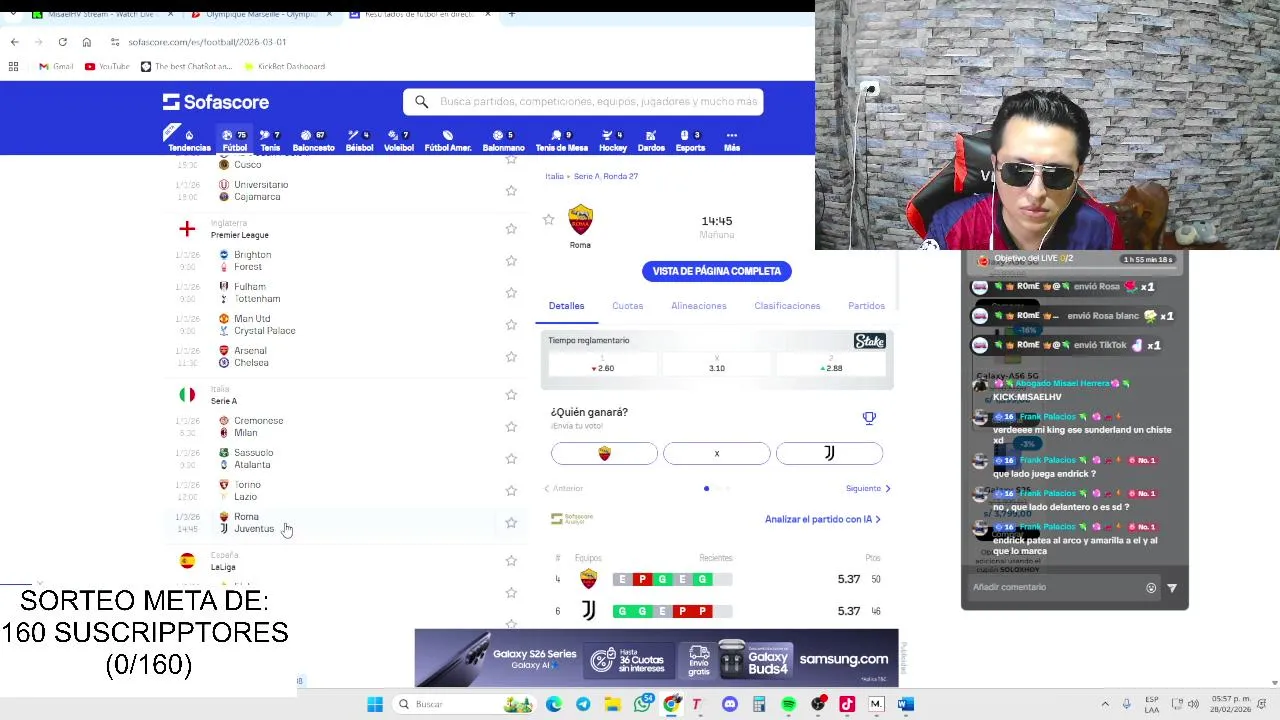Open the YouTube bookmark

click(107, 66)
